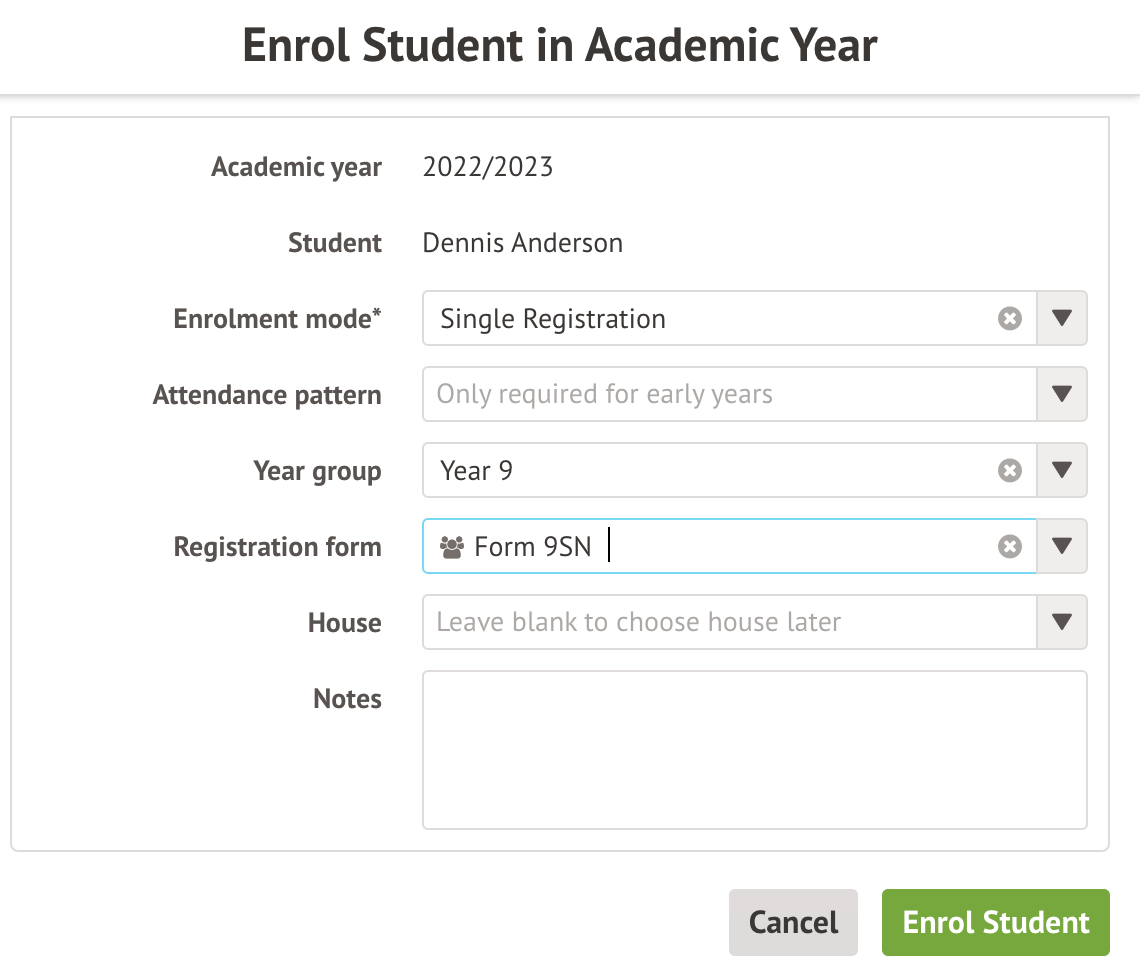This screenshot has height=980, width=1140.
Task: Click the group icon beside Form 9SN
Action: point(451,547)
